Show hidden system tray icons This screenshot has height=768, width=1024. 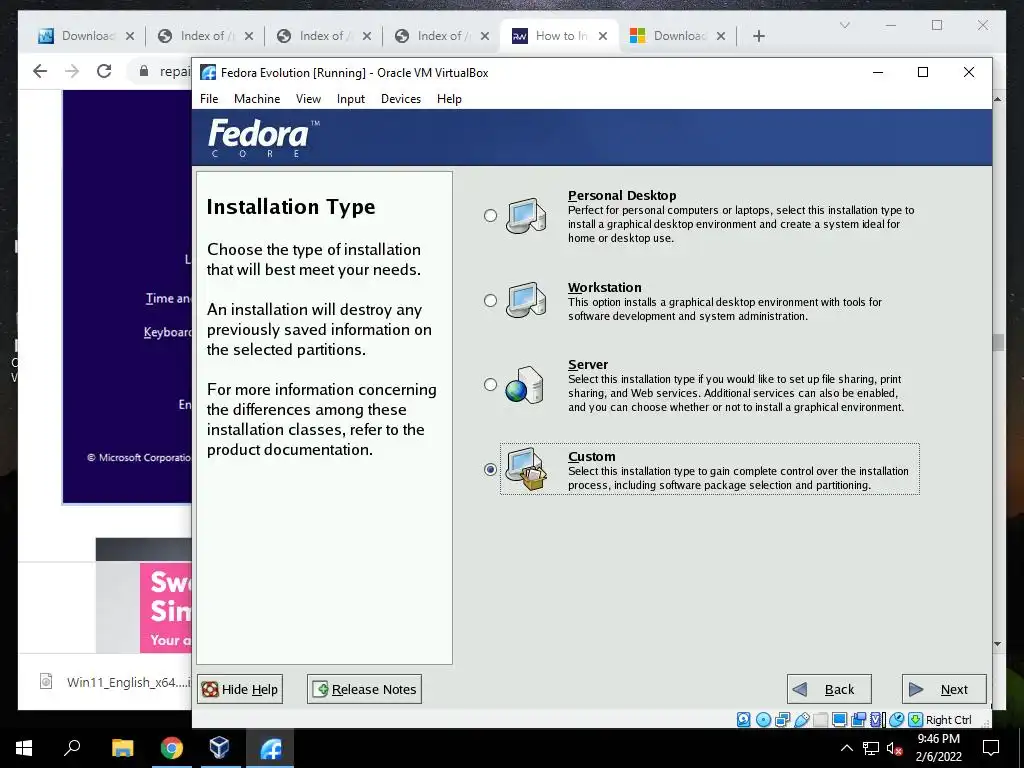coord(846,748)
